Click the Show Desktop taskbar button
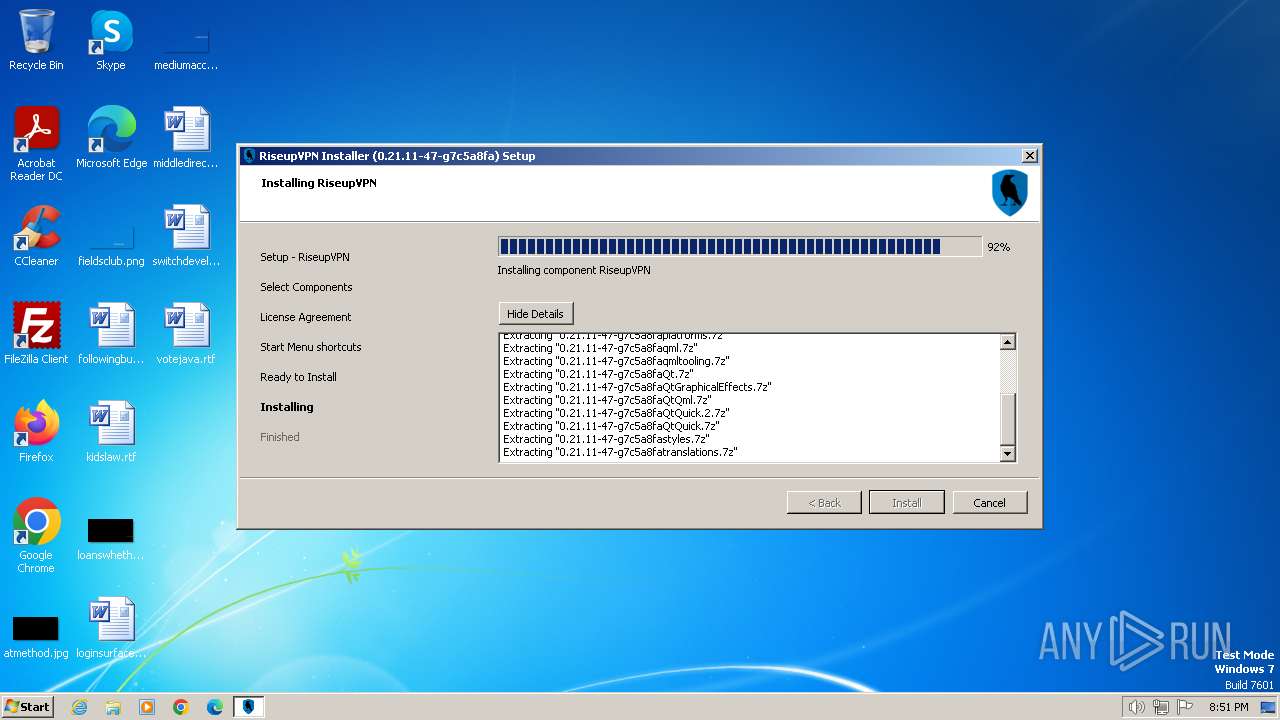1280x720 pixels. (1268, 707)
